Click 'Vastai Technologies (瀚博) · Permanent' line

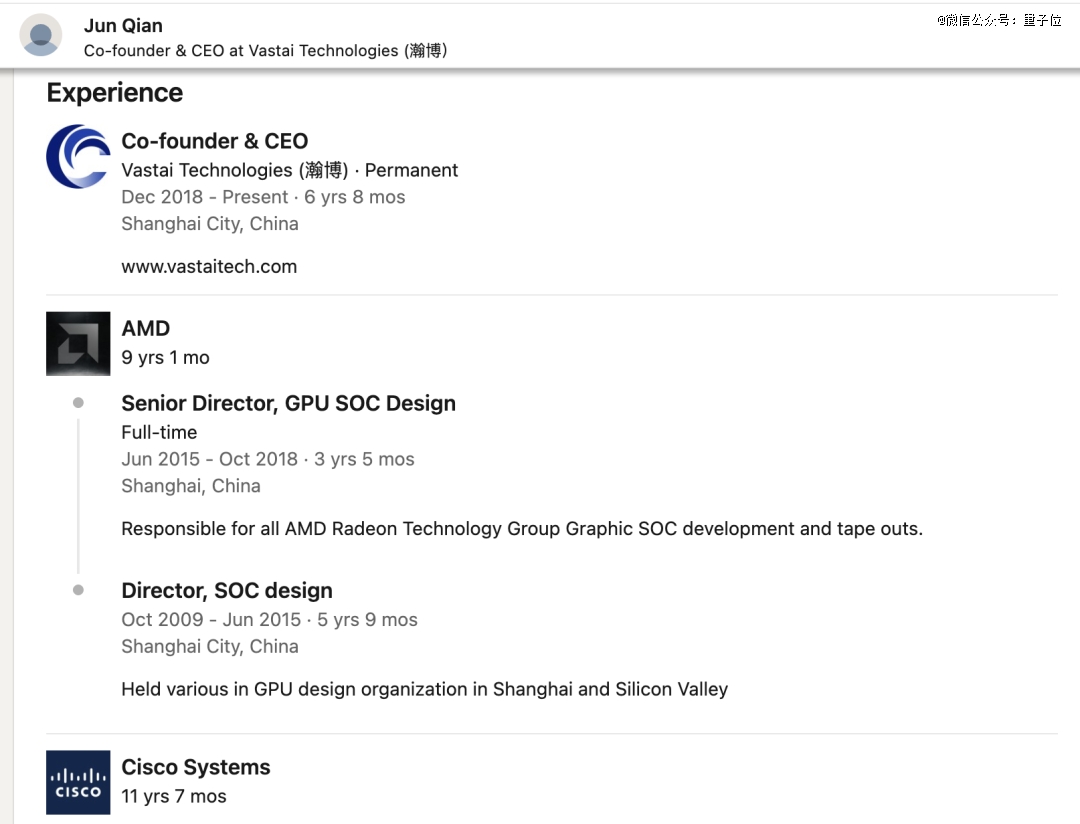pyautogui.click(x=289, y=170)
